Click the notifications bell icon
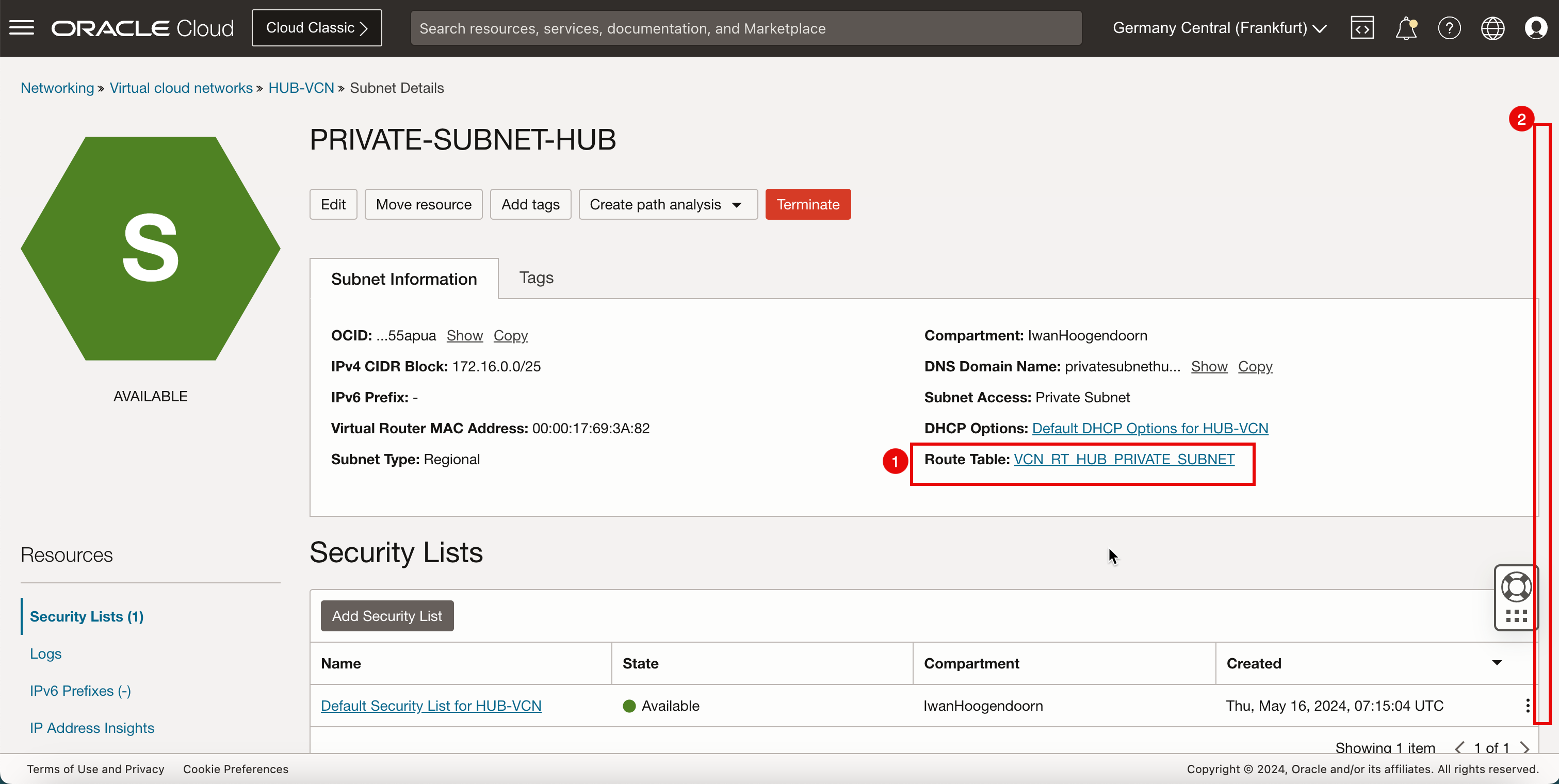Image resolution: width=1559 pixels, height=784 pixels. click(1405, 28)
